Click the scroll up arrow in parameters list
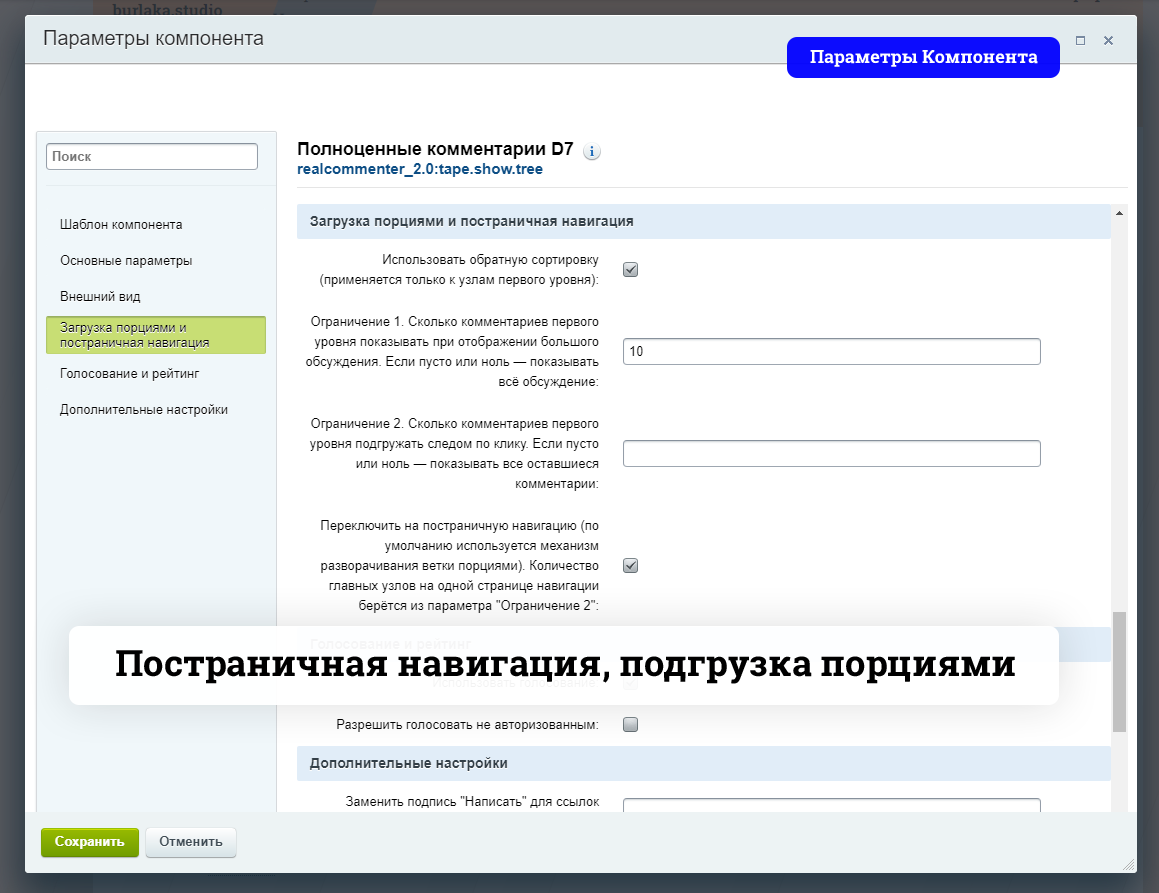Viewport: 1159px width, 893px height. [x=1119, y=214]
